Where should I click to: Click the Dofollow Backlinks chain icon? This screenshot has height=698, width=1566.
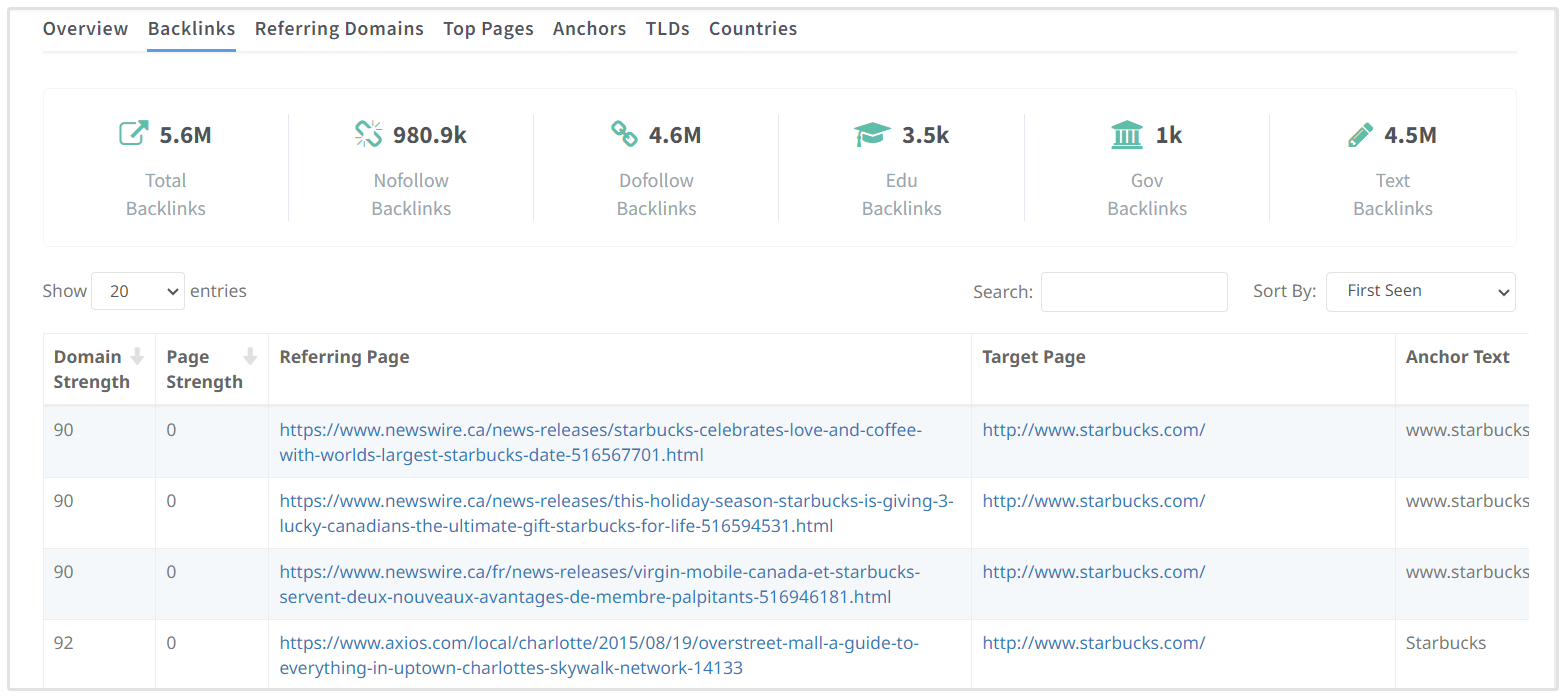tap(624, 134)
